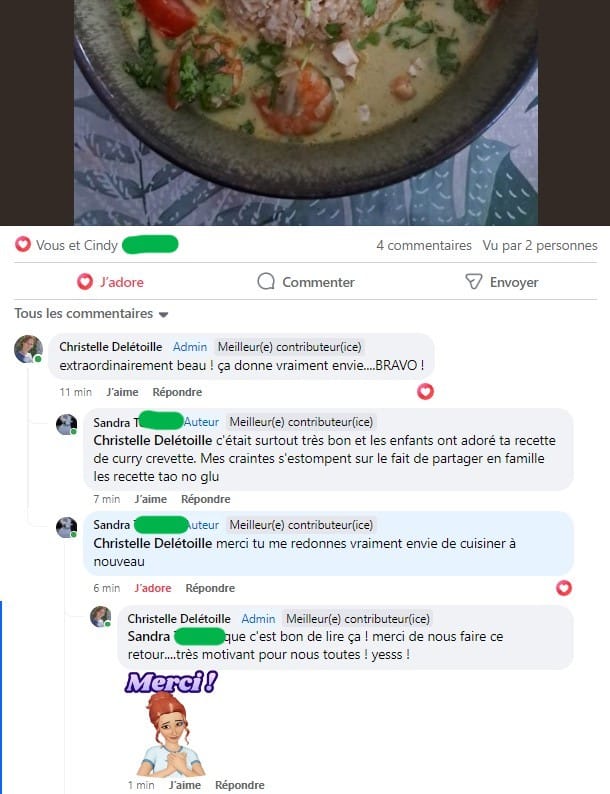Toggle the J'adore reaction on the post

(x=110, y=282)
